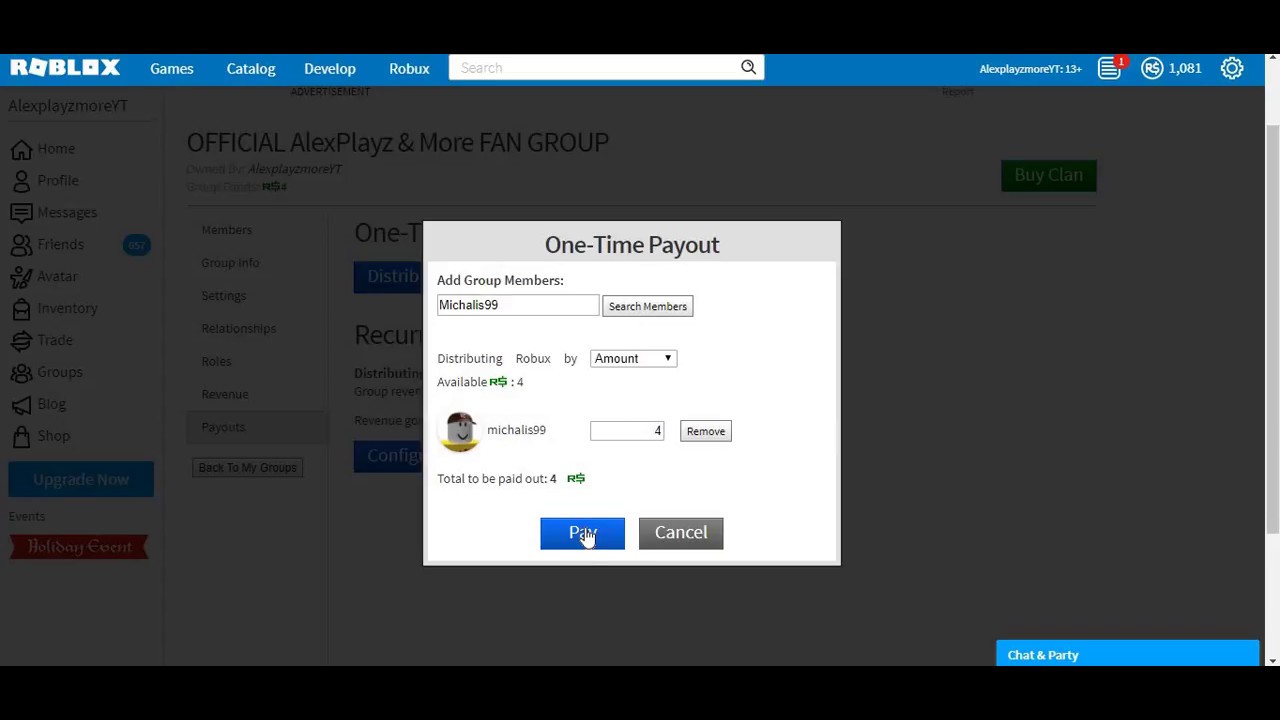Screen dimensions: 1280x720
Task: Click the Groups sidebar icon
Action: 21,373
